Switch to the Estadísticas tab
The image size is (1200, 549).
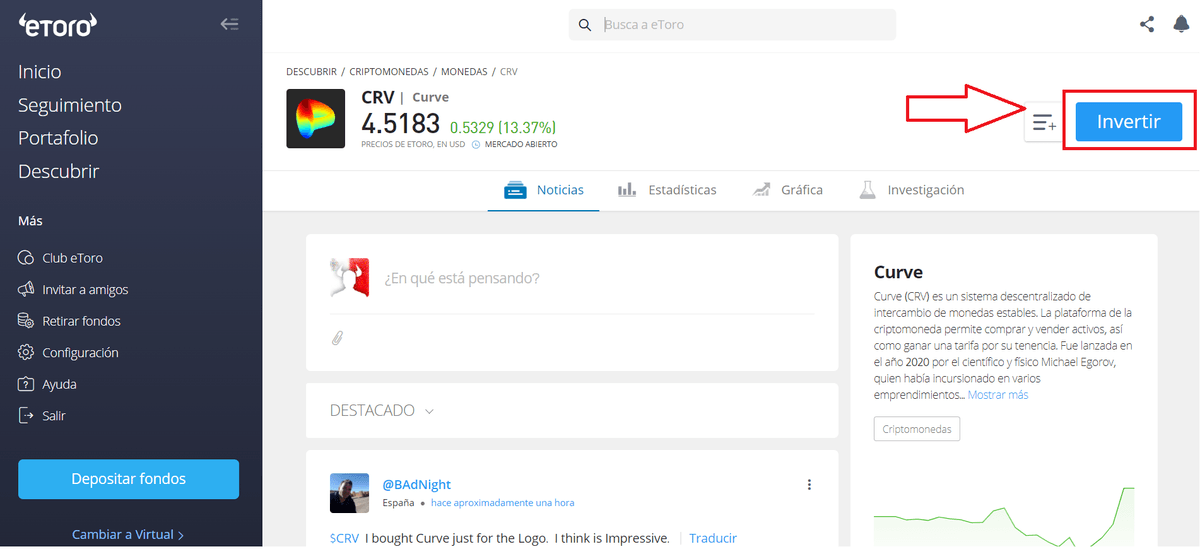tap(667, 190)
